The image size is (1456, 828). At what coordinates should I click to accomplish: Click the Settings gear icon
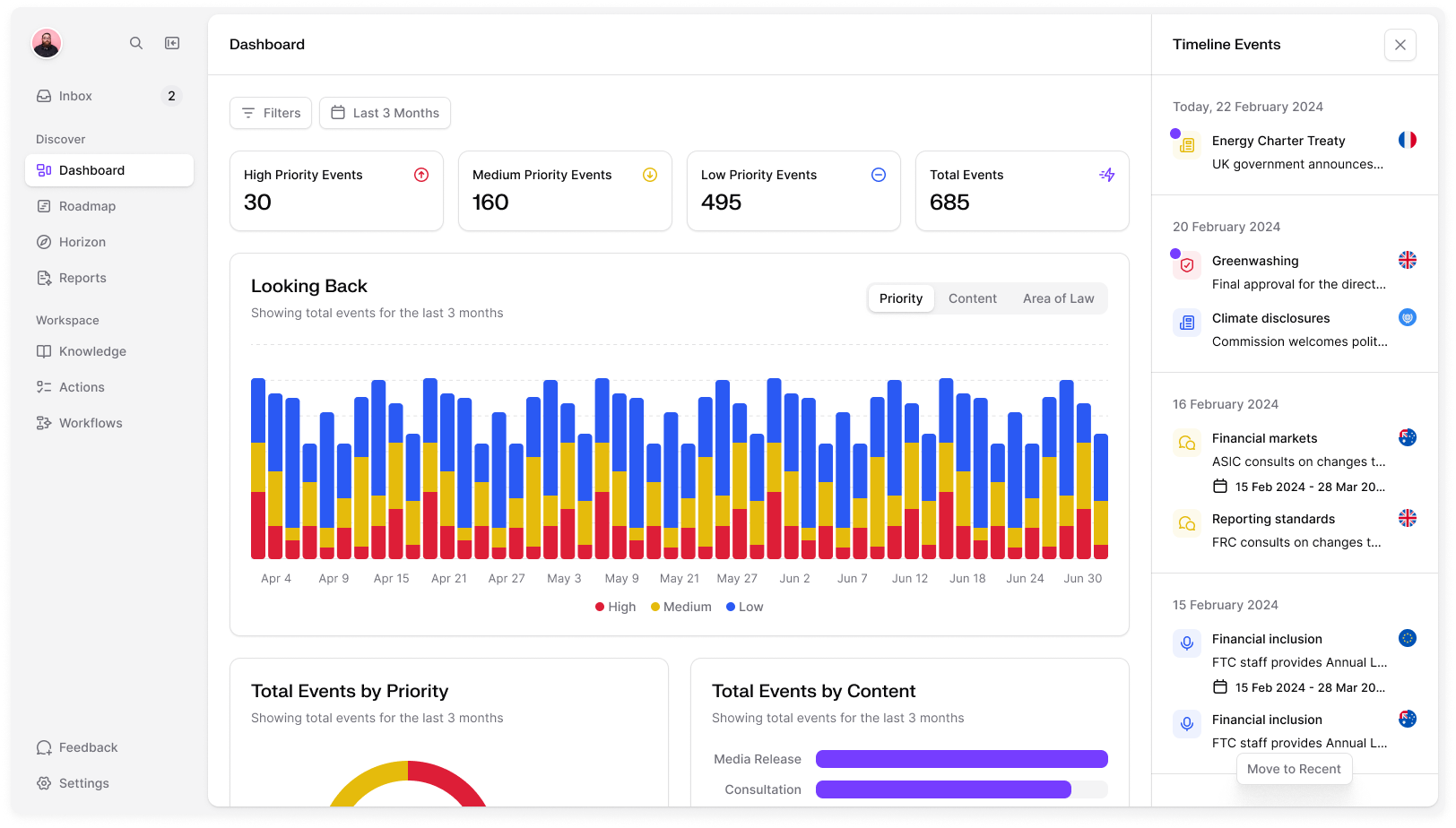click(44, 783)
